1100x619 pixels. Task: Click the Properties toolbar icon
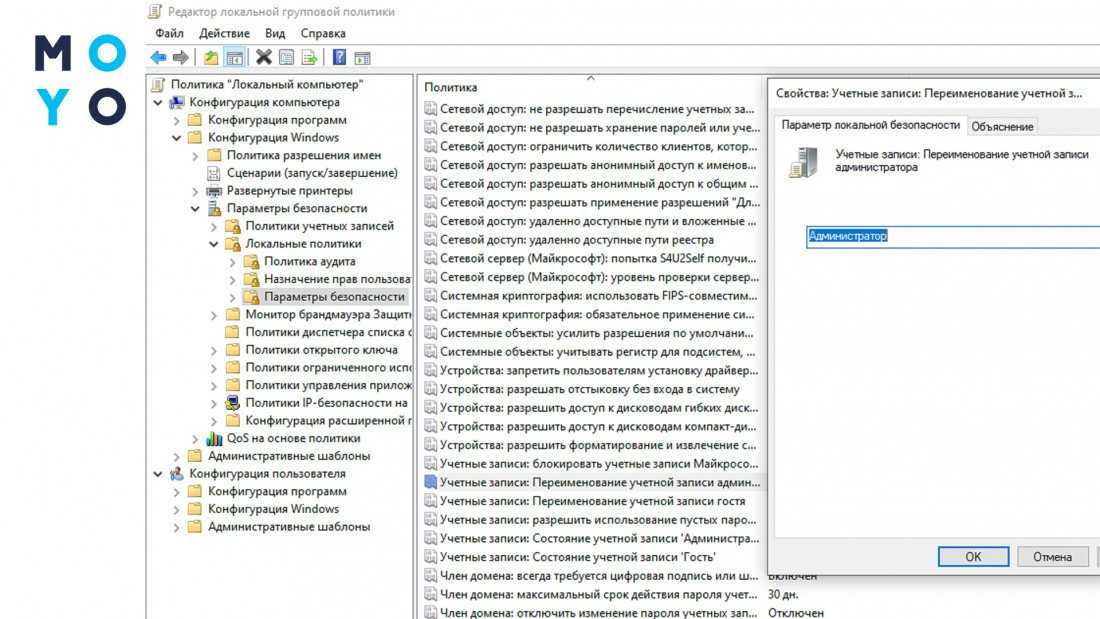click(x=287, y=58)
